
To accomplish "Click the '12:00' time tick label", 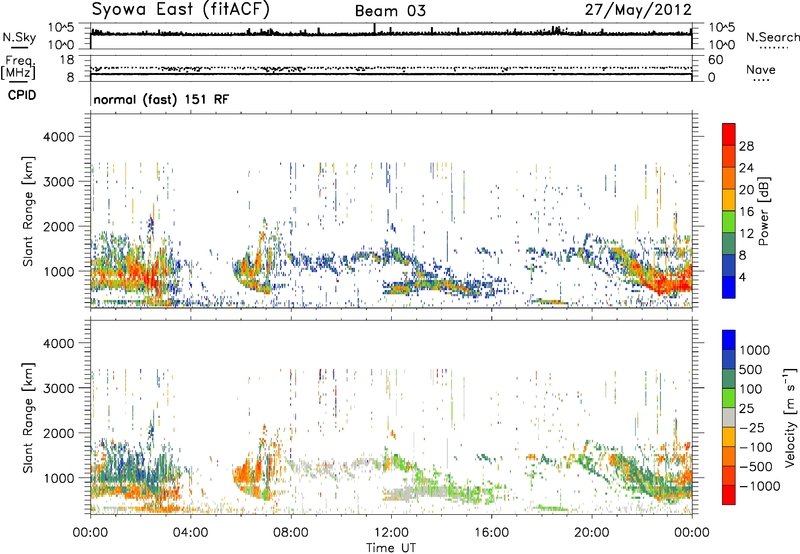I will coord(391,533).
